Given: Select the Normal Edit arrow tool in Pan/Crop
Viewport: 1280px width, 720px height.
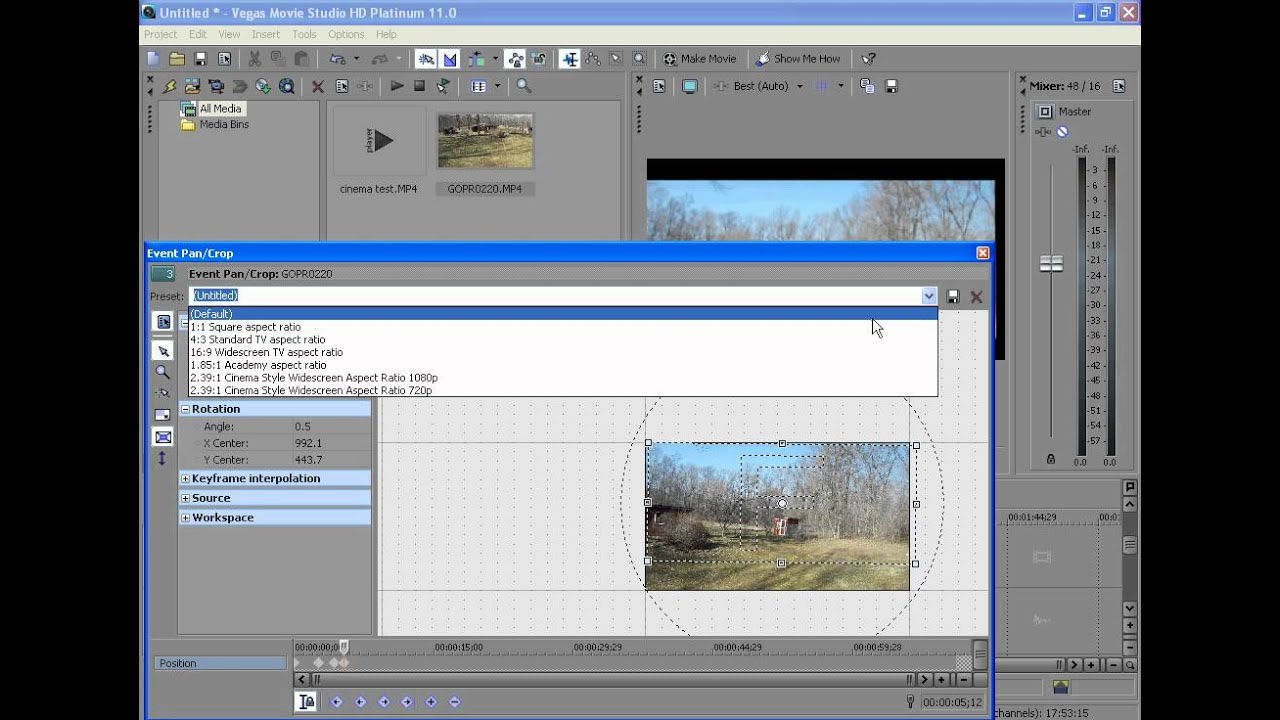Looking at the screenshot, I should point(162,351).
